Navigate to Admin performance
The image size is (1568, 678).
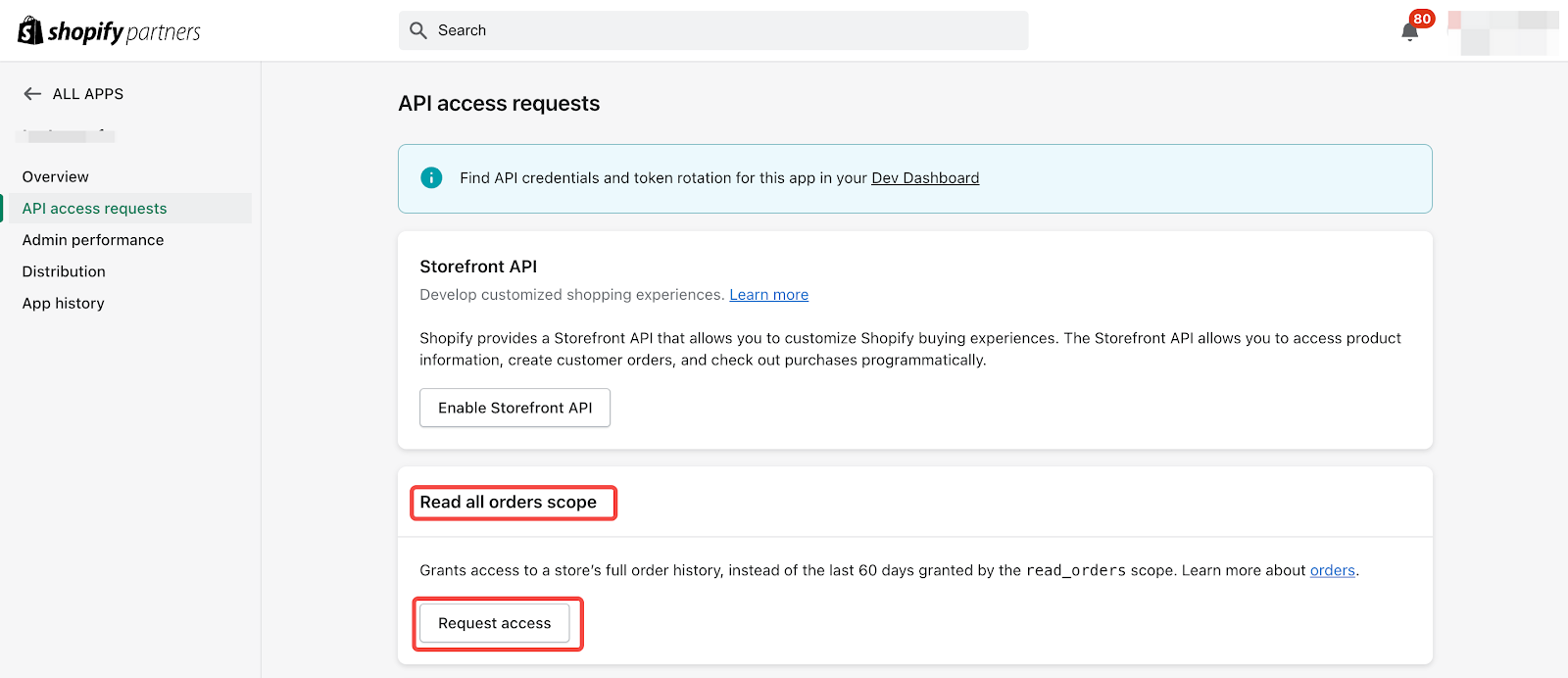pos(93,240)
